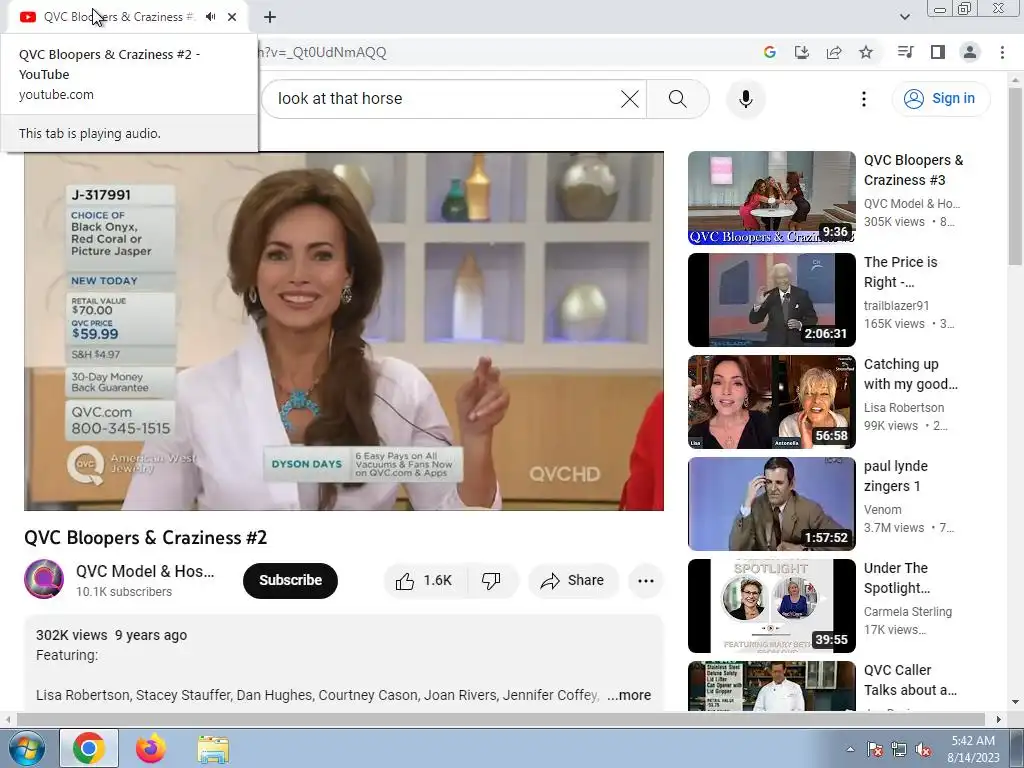Image resolution: width=1024 pixels, height=768 pixels.
Task: Click the vertical page scrollbar
Action: click(1016, 176)
